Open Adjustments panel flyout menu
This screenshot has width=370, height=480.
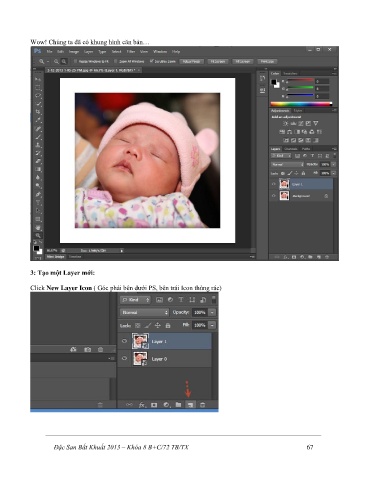coord(334,110)
